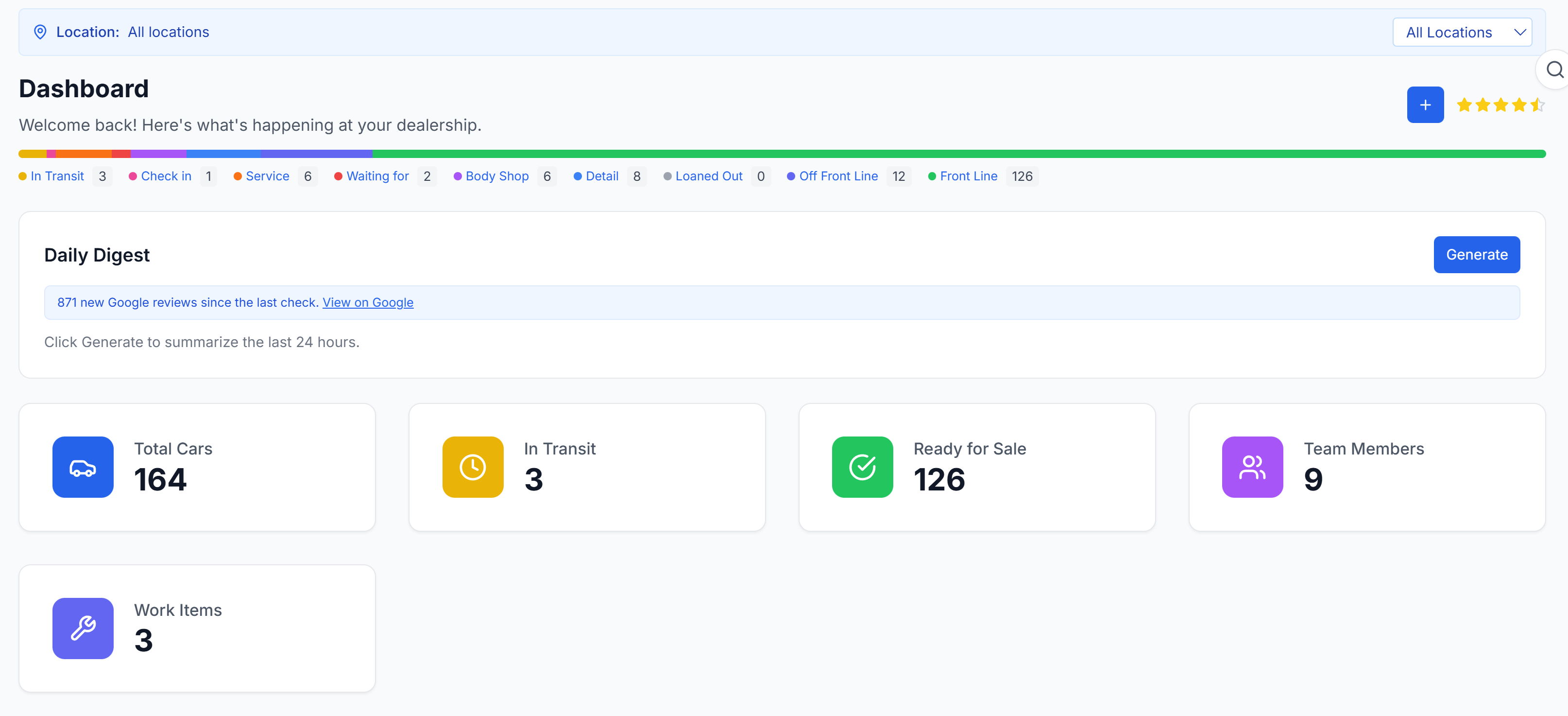Click the Generate button
The height and width of the screenshot is (716, 1568).
(x=1477, y=255)
